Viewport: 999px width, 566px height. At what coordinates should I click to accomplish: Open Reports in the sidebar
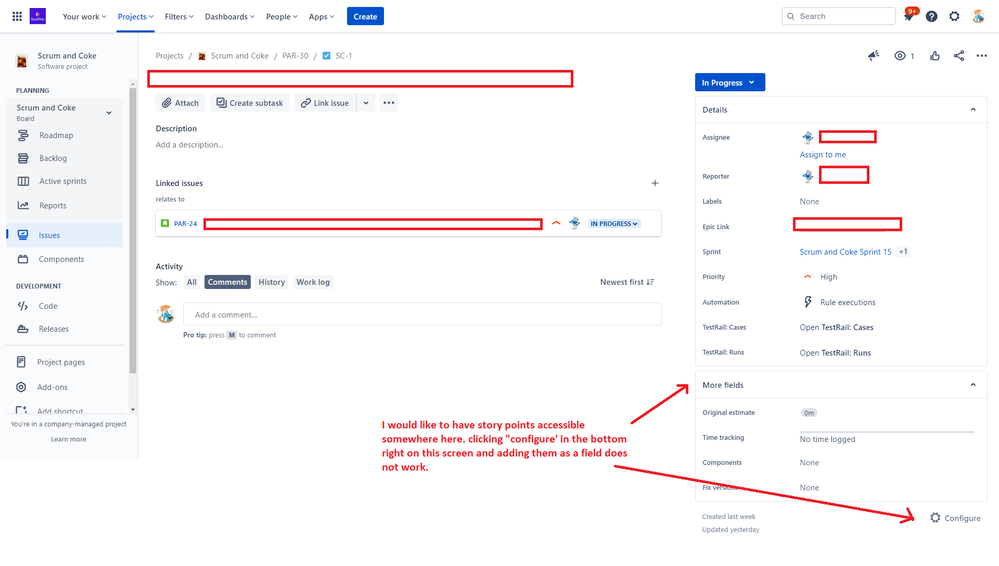point(52,205)
